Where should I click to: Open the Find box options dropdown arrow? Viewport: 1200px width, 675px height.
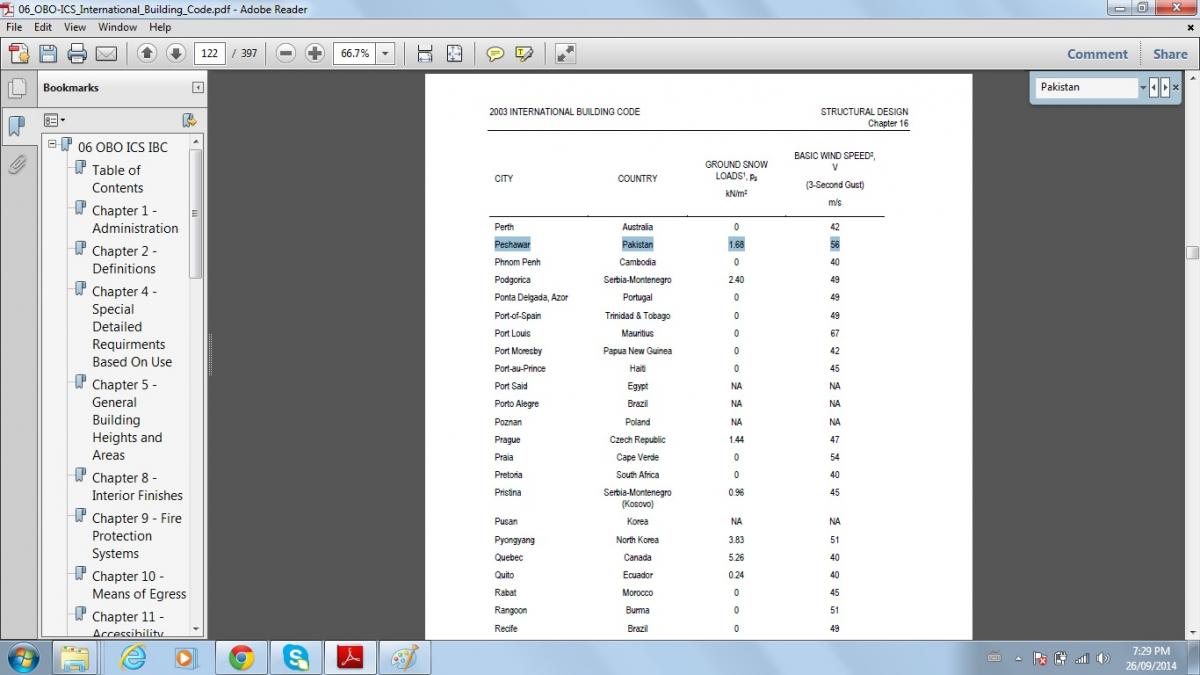1143,87
